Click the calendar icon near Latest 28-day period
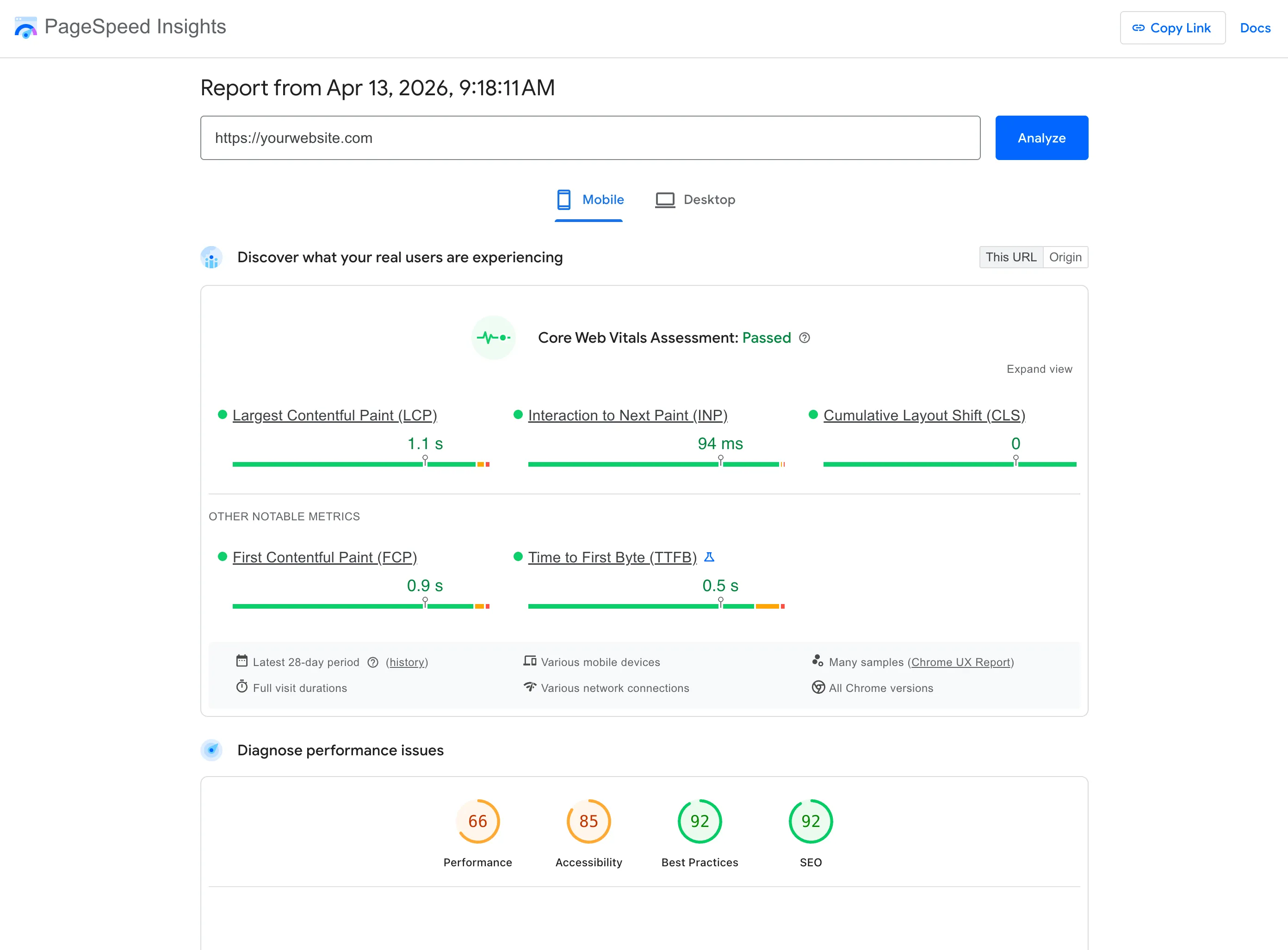 tap(242, 661)
